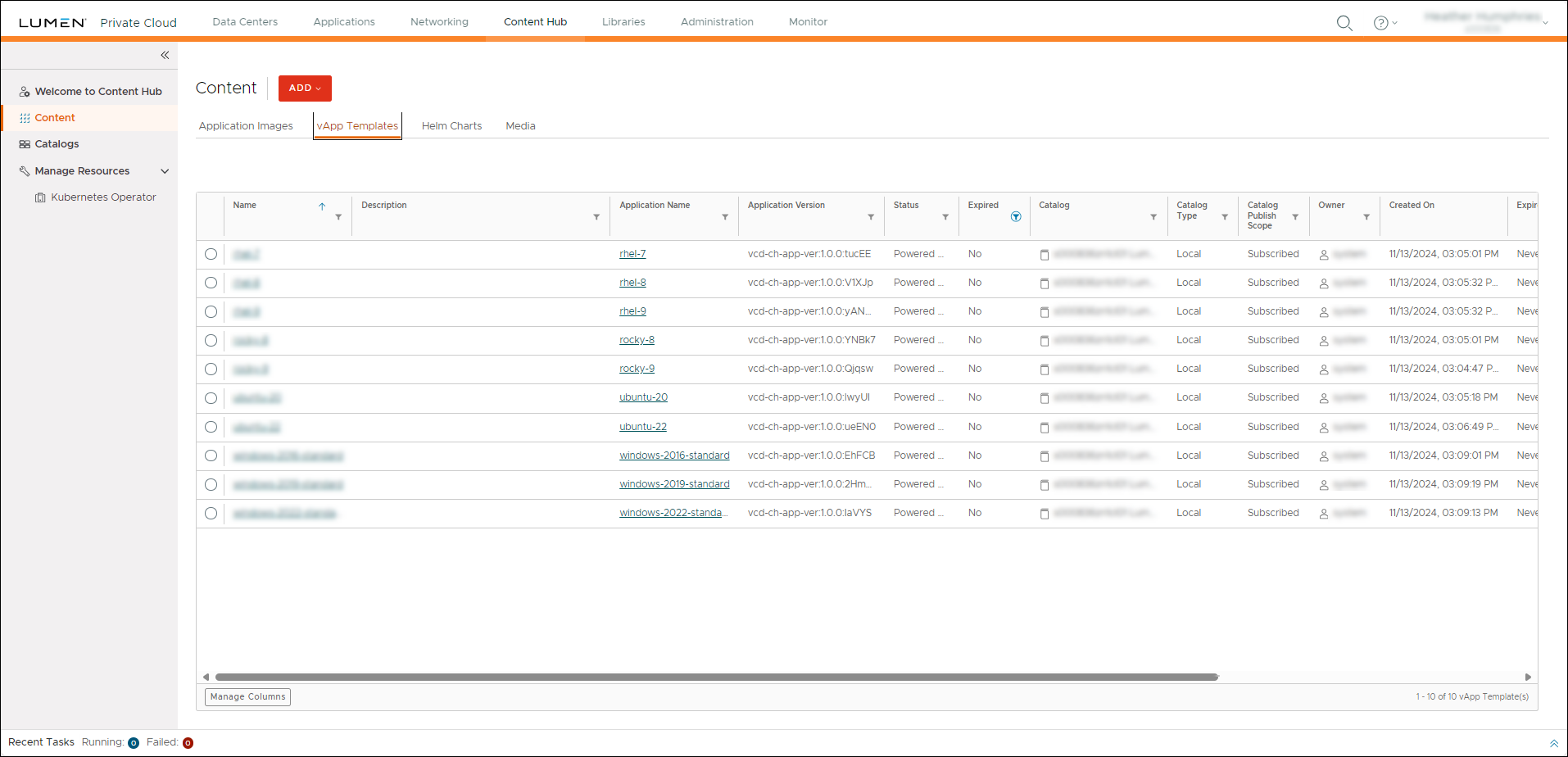1568x757 pixels.
Task: Click the calendar icon in rhel-7 catalog cell
Action: (1044, 255)
